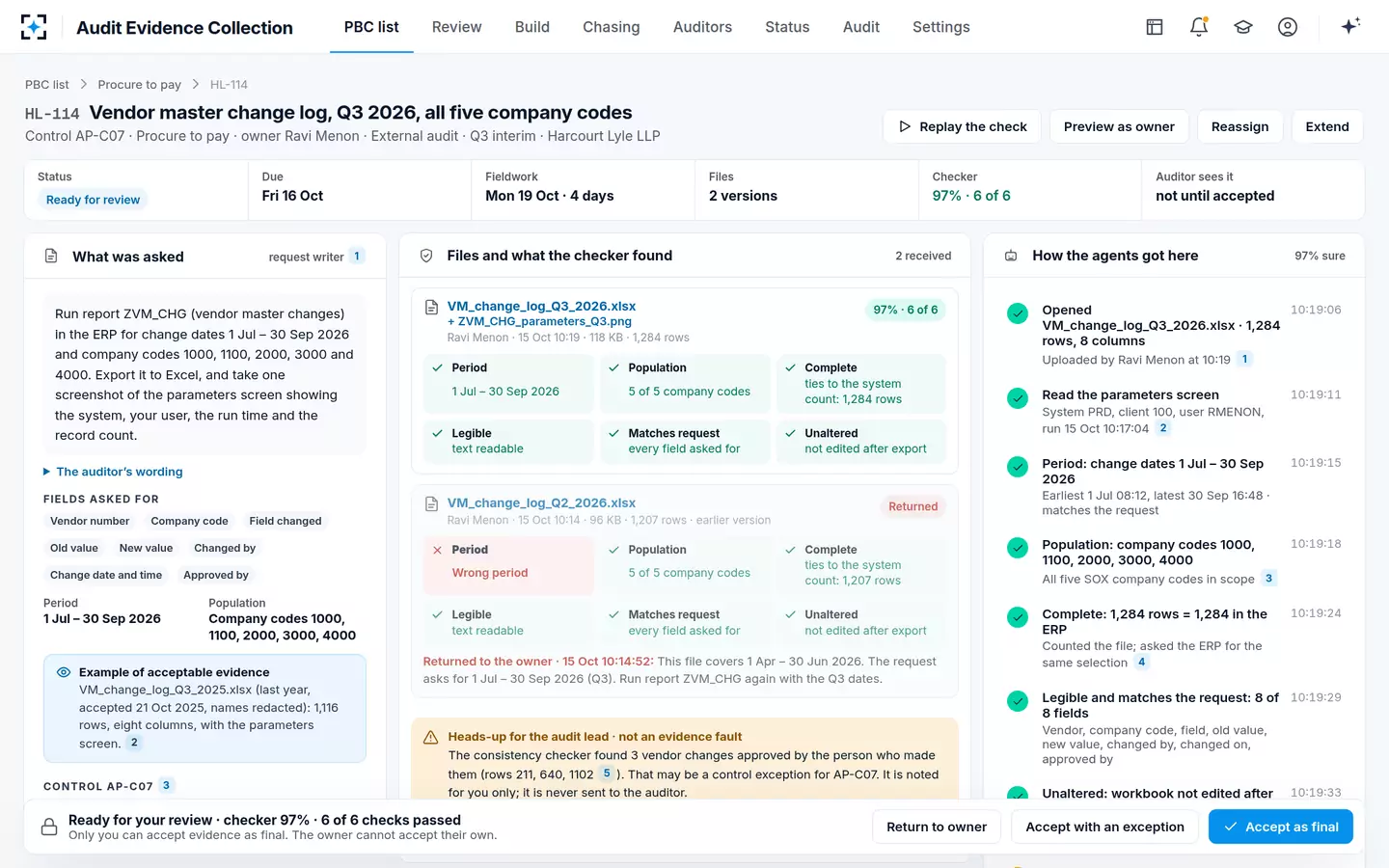
Task: Go to Procure to pay breadcrumb
Action: 139,85
